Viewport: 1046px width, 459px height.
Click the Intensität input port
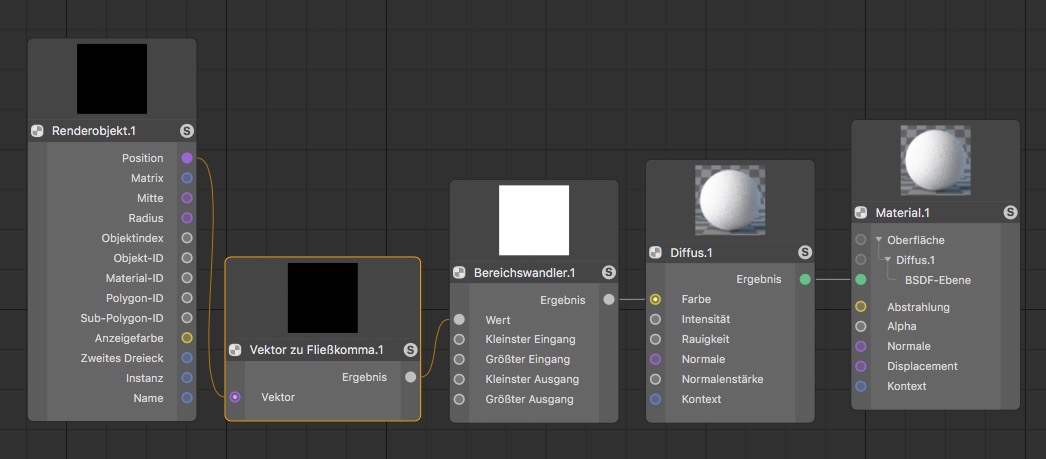[655, 320]
